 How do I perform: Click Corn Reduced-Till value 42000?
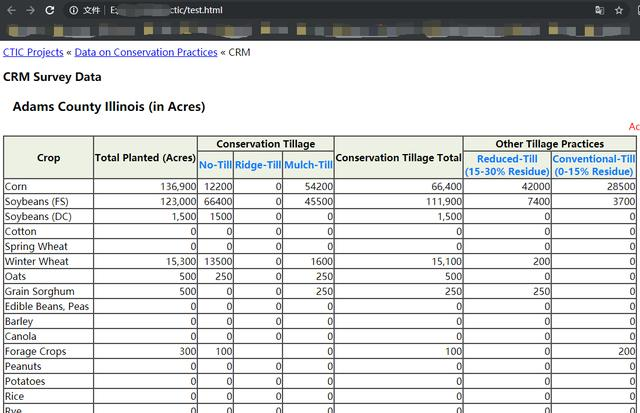tap(536, 187)
